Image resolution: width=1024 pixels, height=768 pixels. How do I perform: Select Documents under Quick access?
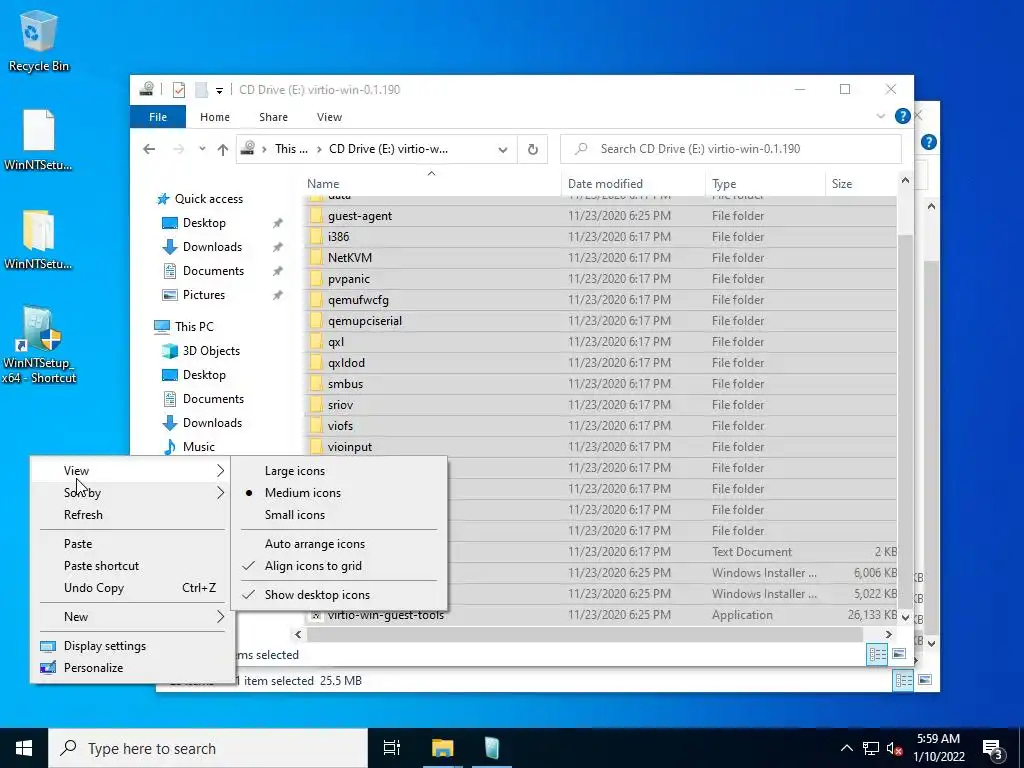(x=213, y=271)
